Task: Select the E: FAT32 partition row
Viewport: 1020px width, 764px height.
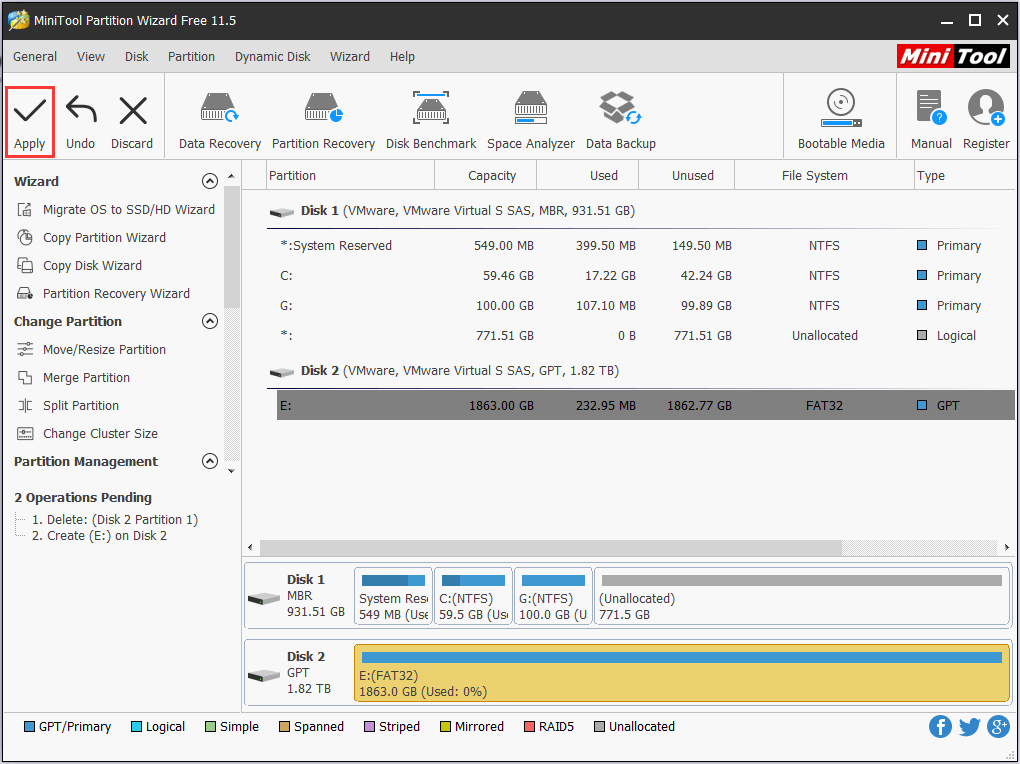Action: [646, 405]
